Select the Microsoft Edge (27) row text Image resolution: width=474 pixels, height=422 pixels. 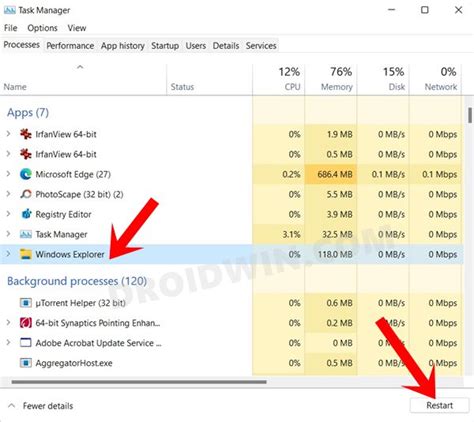pos(73,174)
